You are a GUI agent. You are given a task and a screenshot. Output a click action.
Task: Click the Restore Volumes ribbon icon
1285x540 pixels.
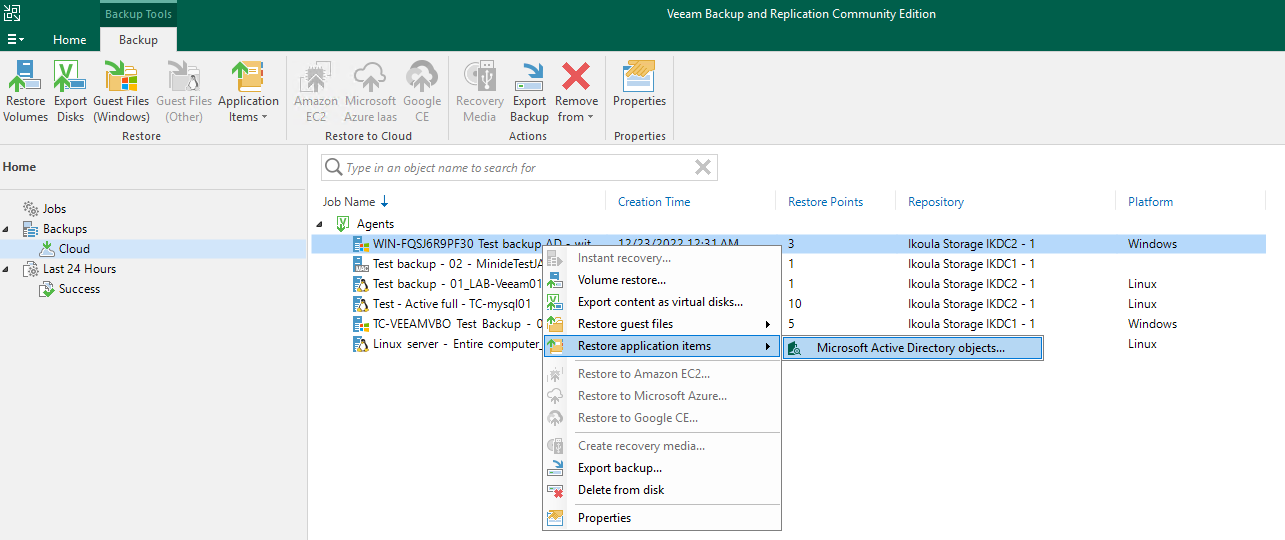tap(25, 91)
